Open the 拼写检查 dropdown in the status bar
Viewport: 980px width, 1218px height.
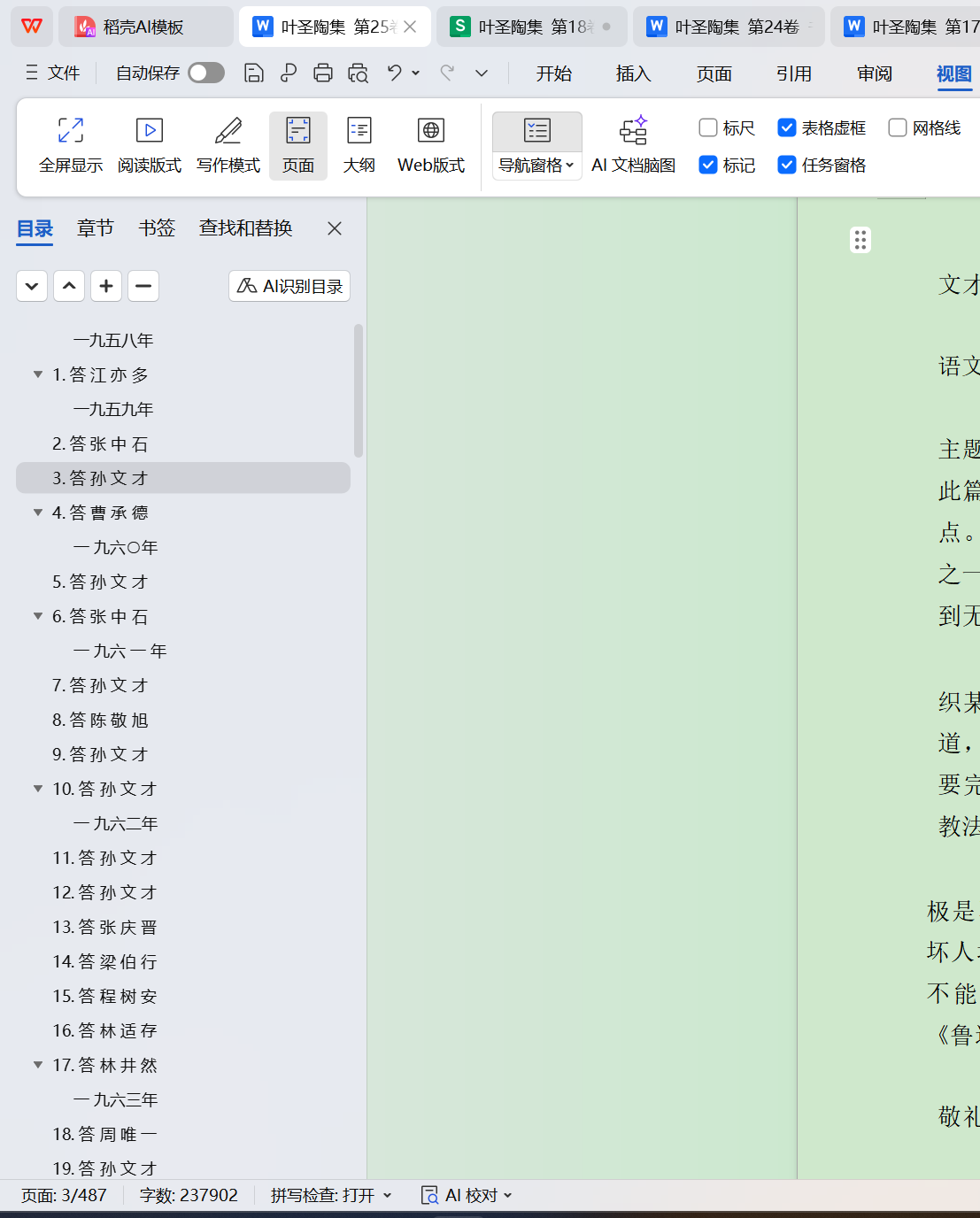(387, 1196)
